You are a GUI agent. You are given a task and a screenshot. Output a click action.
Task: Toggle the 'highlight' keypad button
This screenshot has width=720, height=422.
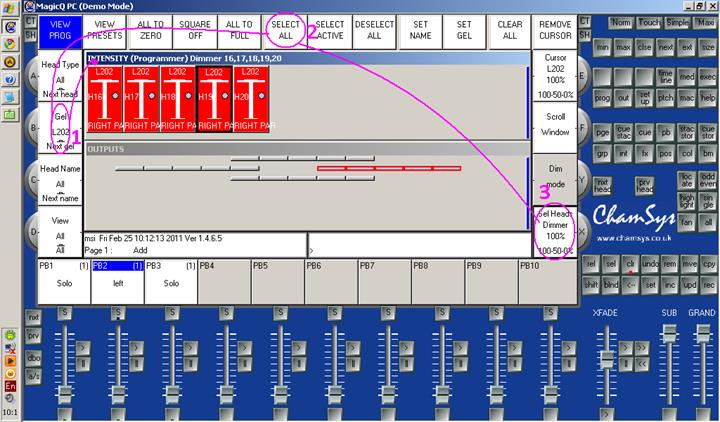click(686, 201)
